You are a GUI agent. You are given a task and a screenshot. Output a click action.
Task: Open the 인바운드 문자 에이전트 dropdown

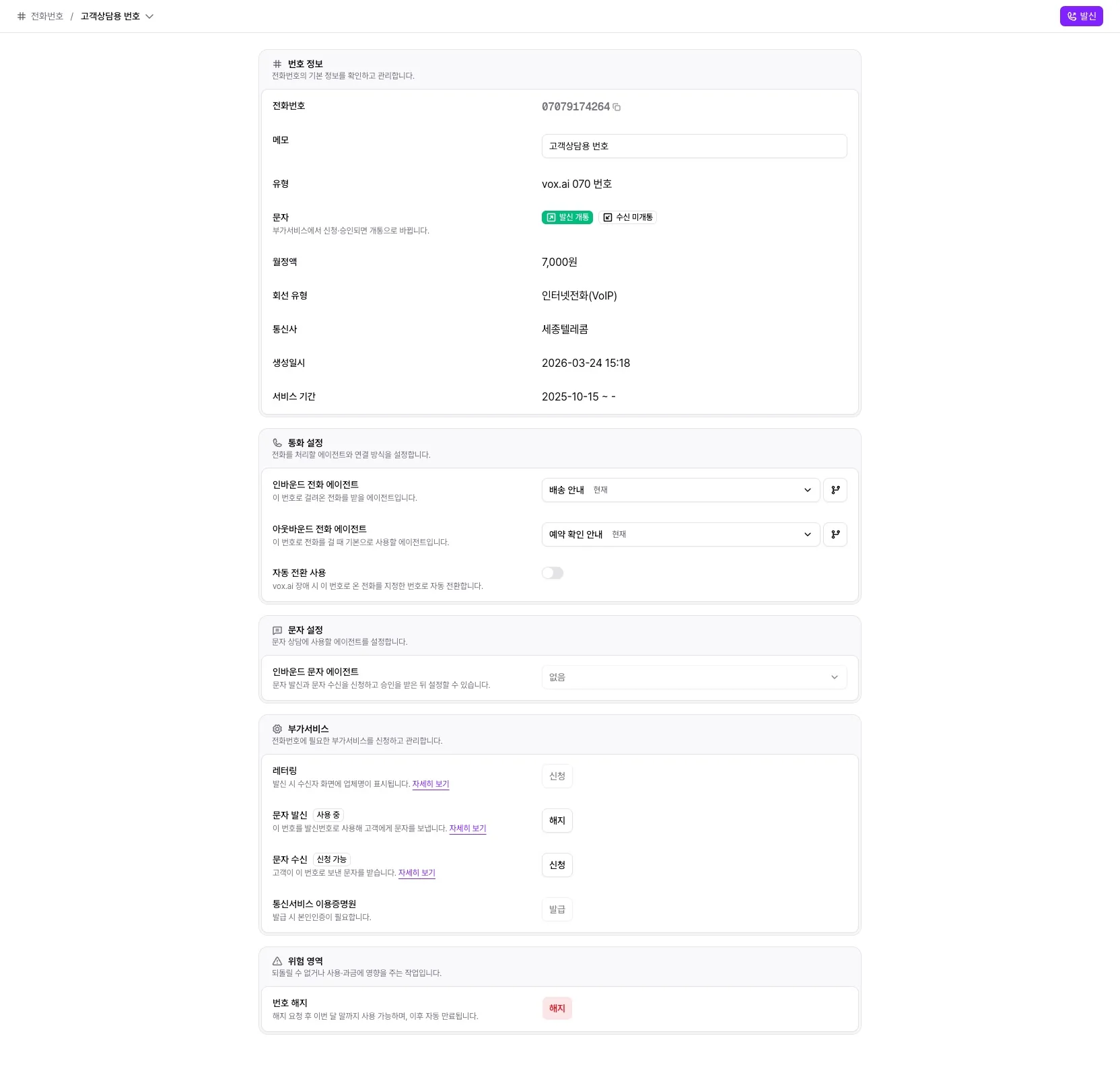pos(694,677)
